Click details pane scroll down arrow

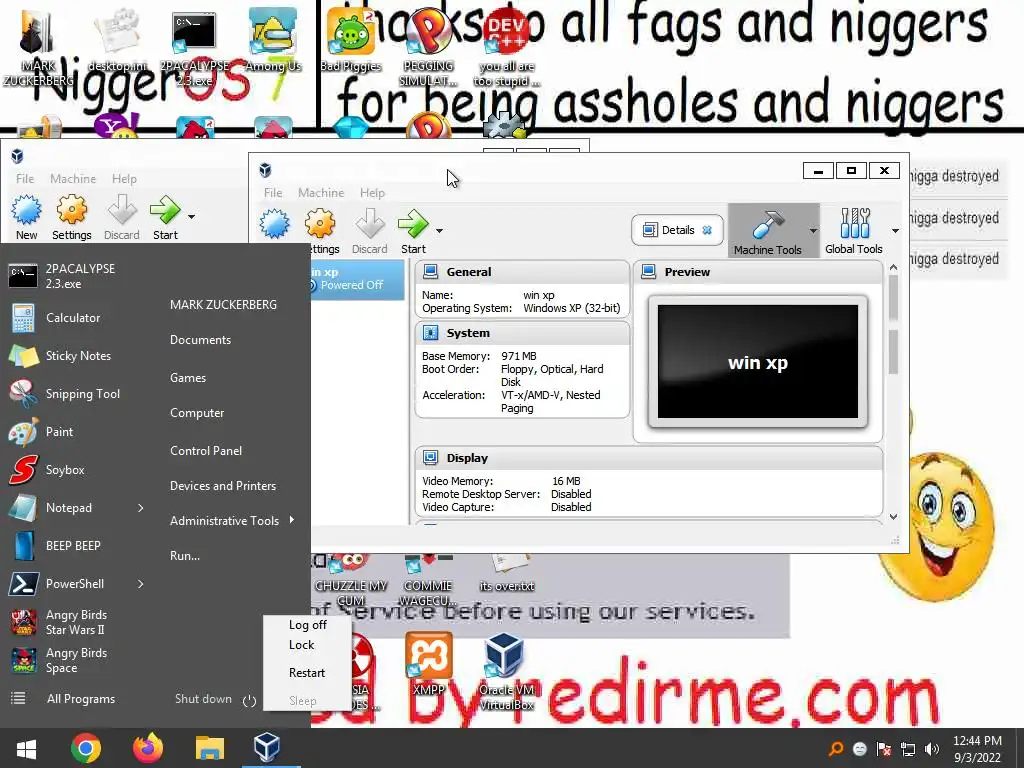[x=893, y=517]
